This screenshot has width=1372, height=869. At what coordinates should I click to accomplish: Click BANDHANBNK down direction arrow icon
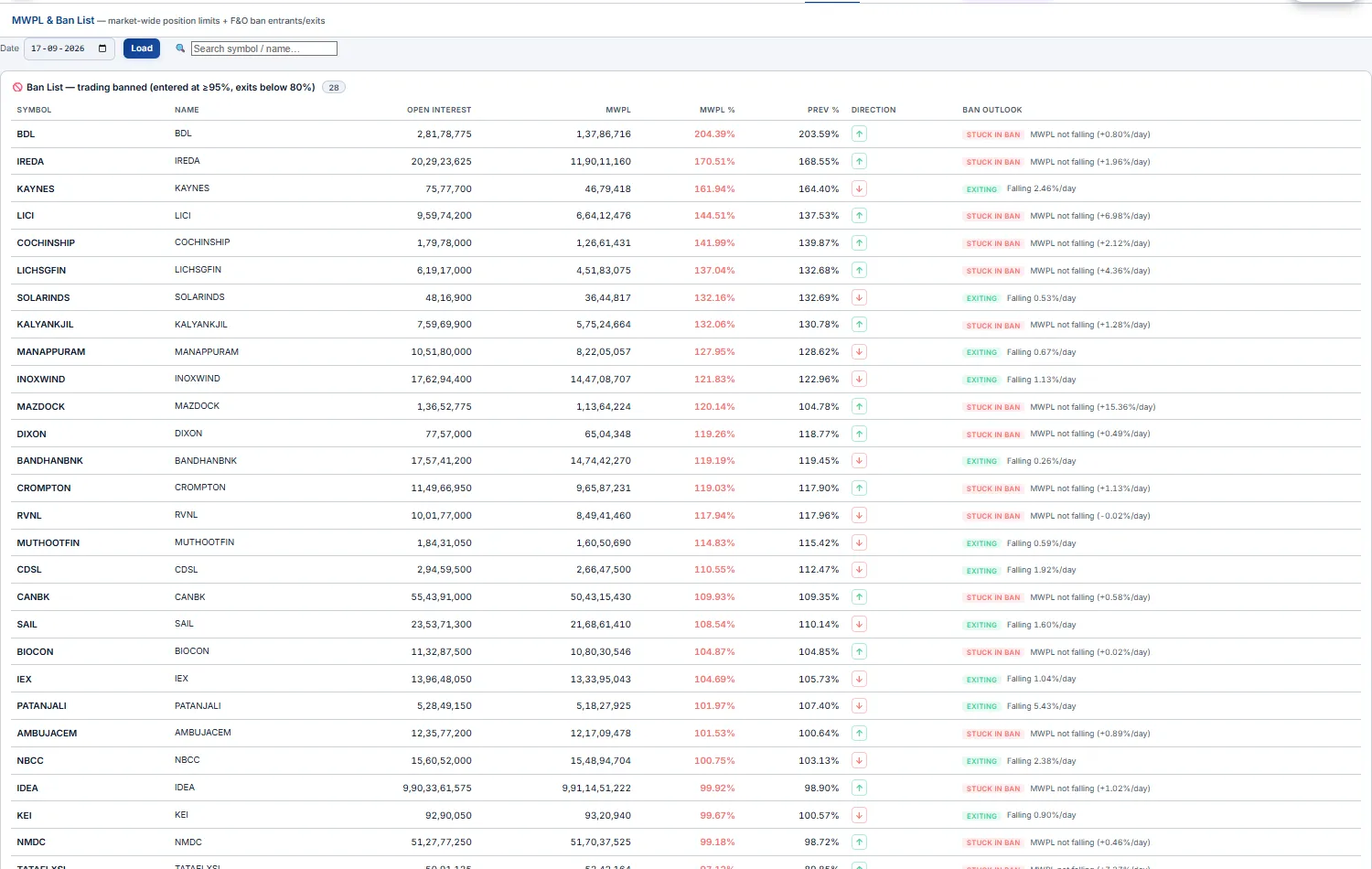click(859, 461)
